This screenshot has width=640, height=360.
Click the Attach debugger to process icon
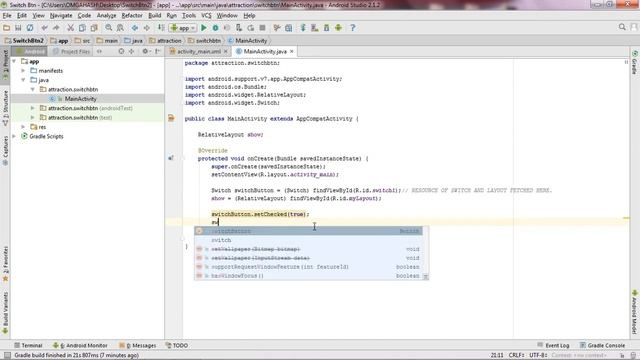pos(239,28)
